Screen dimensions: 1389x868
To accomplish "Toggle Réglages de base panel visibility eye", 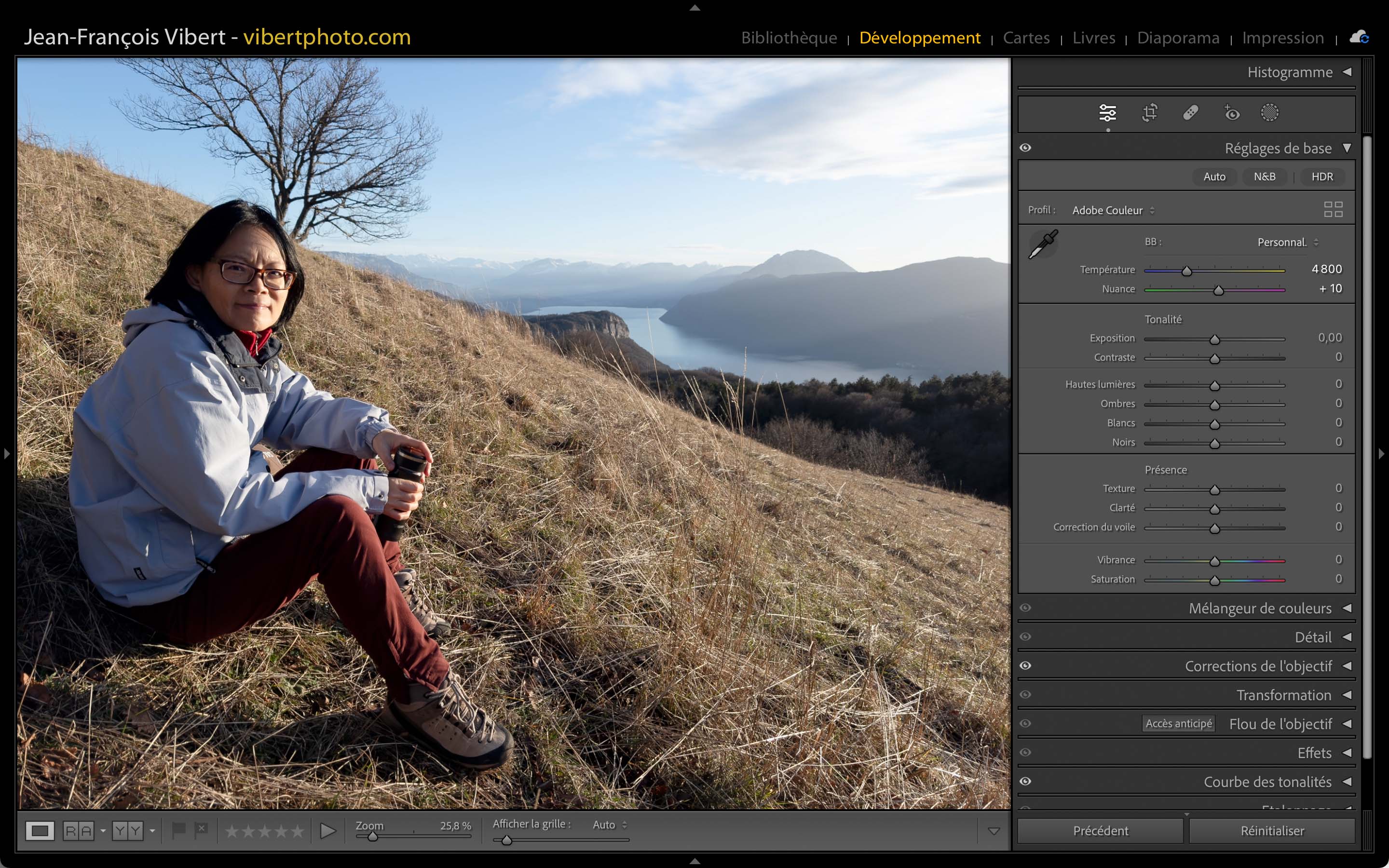I will click(1026, 148).
